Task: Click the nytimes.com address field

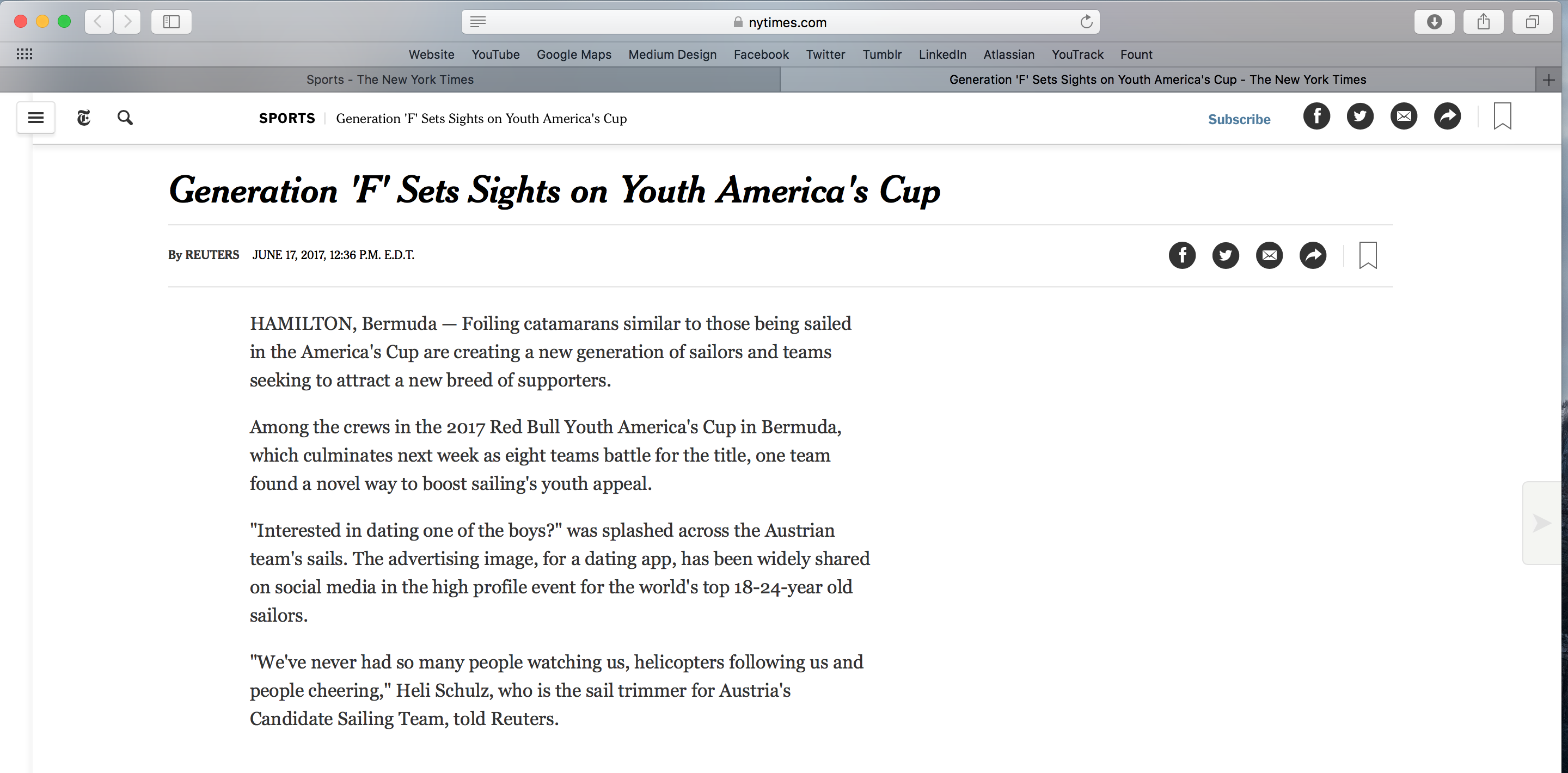Action: (781, 22)
